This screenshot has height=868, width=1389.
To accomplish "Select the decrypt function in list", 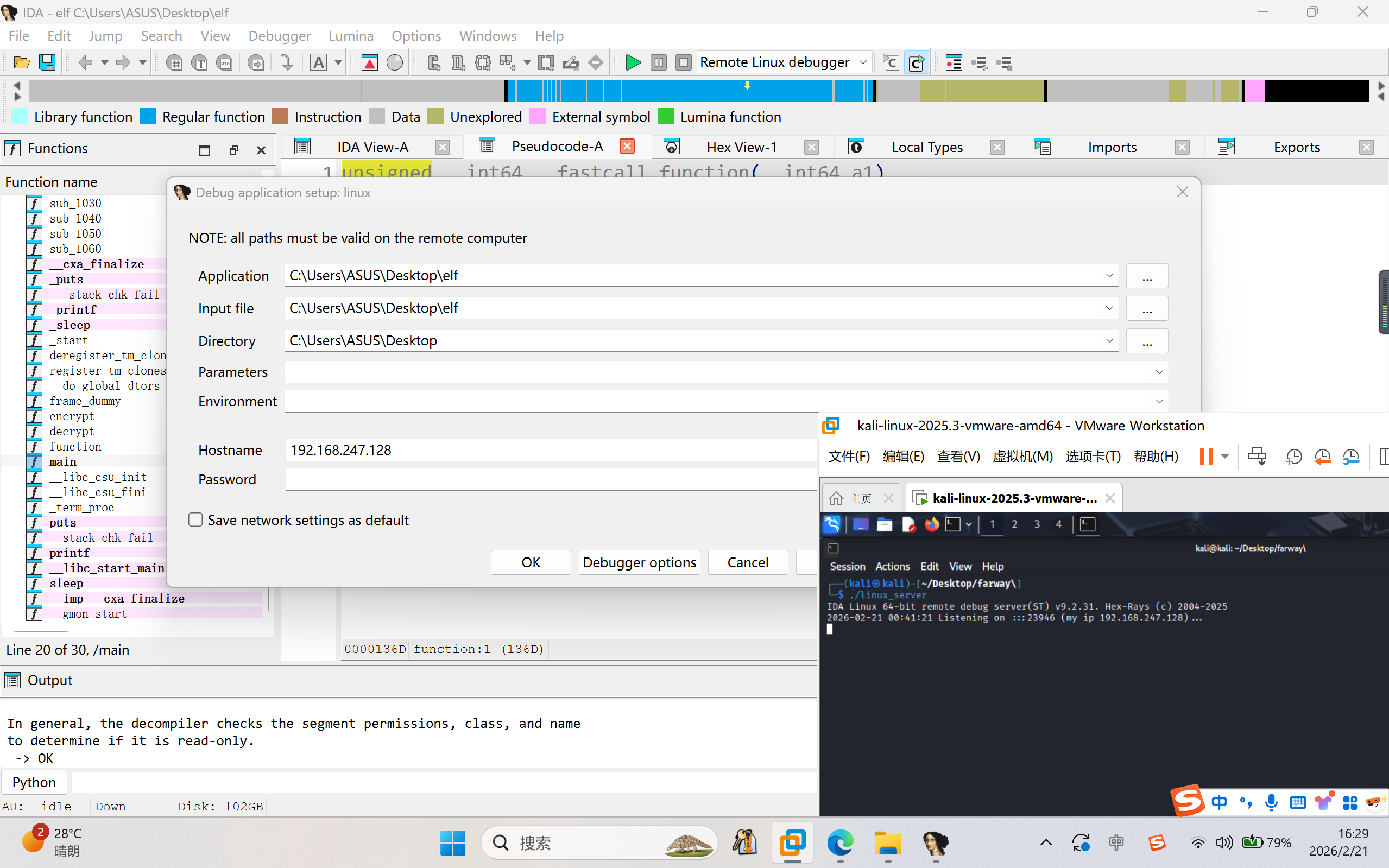I will pyautogui.click(x=72, y=431).
